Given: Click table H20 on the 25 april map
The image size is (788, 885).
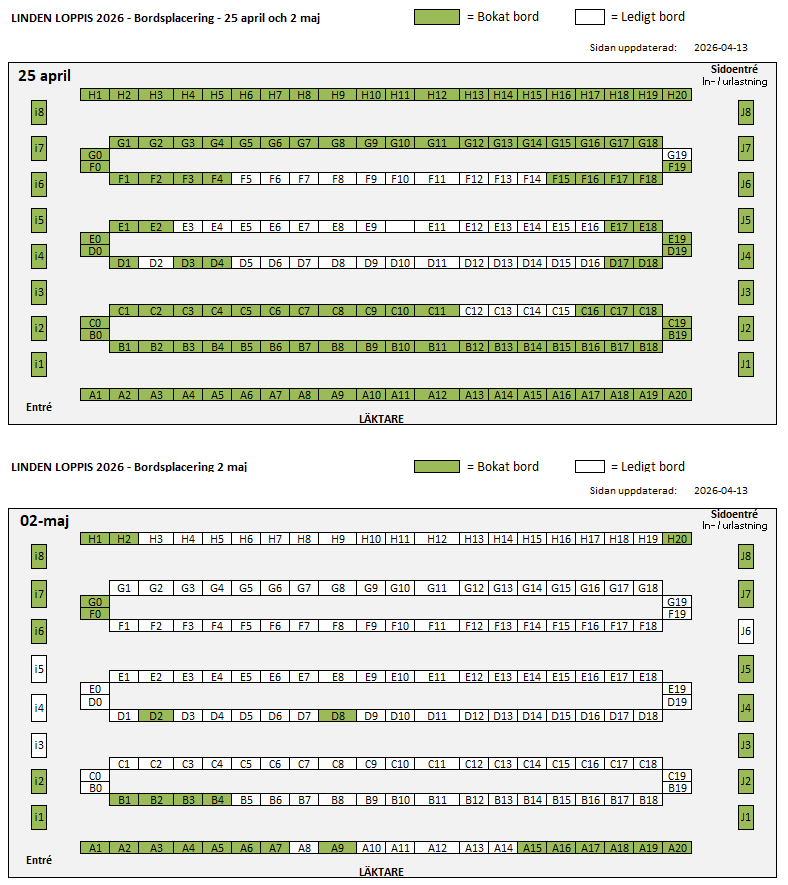Looking at the screenshot, I should tap(677, 95).
